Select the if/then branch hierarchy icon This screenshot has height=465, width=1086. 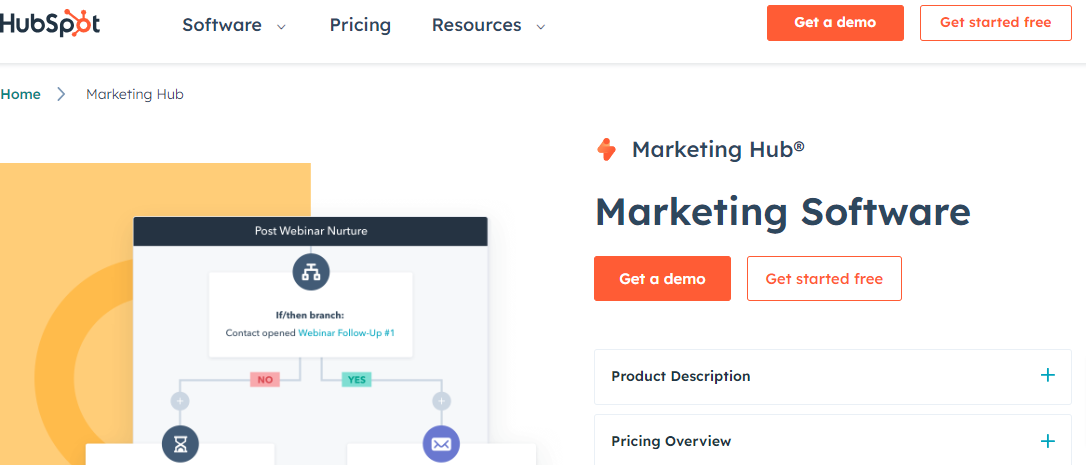tap(311, 272)
